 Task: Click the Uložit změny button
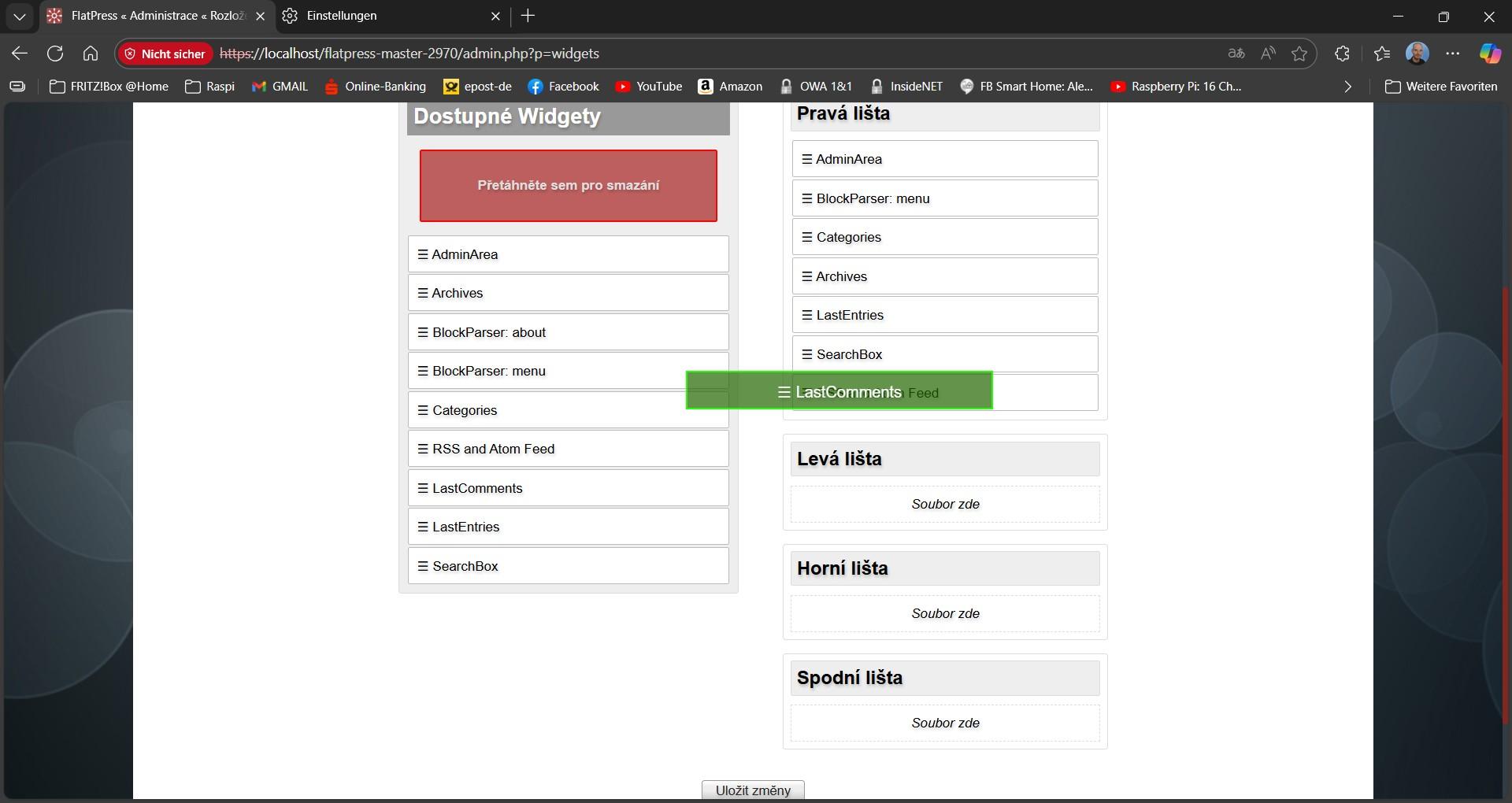[x=753, y=790]
